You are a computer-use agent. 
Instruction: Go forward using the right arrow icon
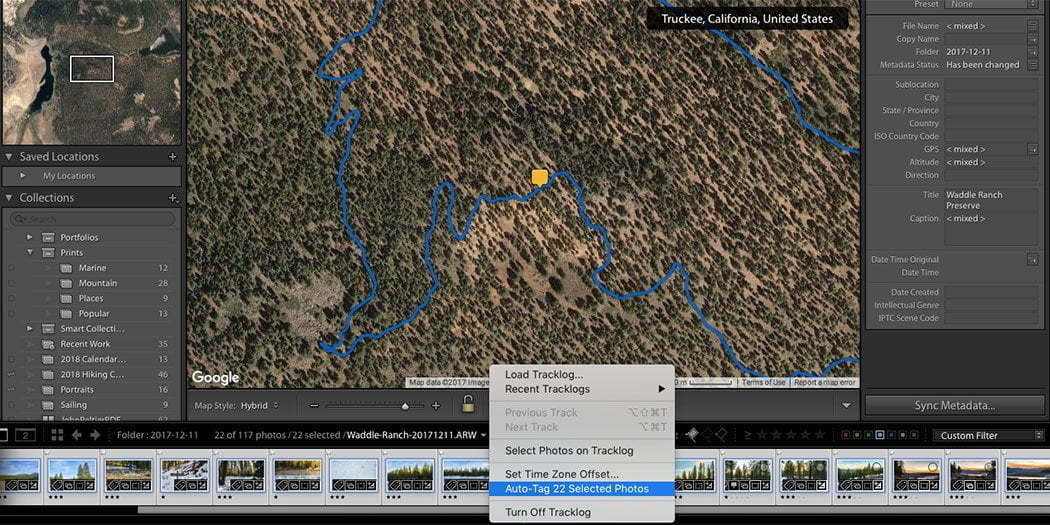pos(95,435)
